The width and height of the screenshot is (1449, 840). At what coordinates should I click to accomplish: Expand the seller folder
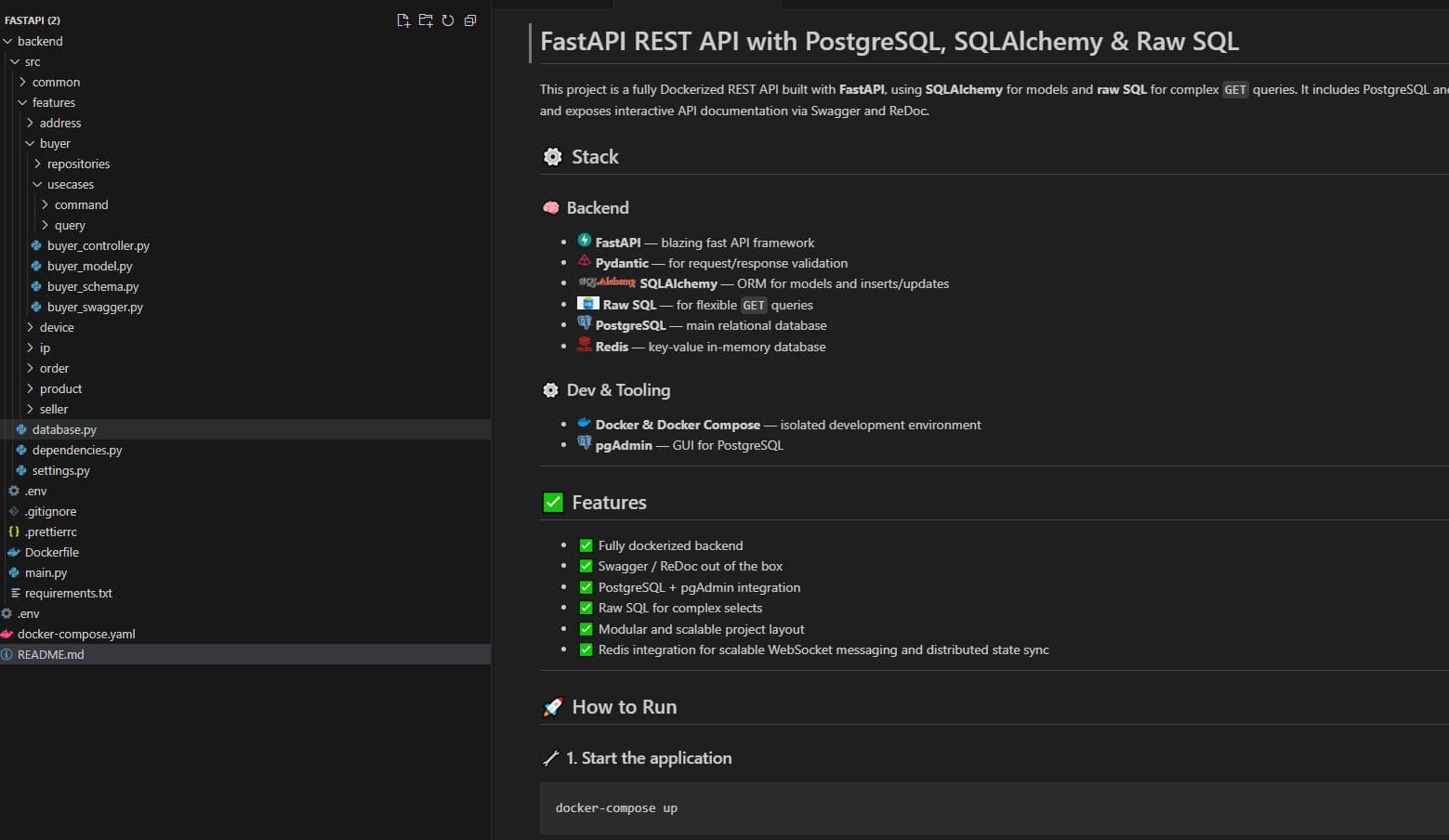(31, 409)
